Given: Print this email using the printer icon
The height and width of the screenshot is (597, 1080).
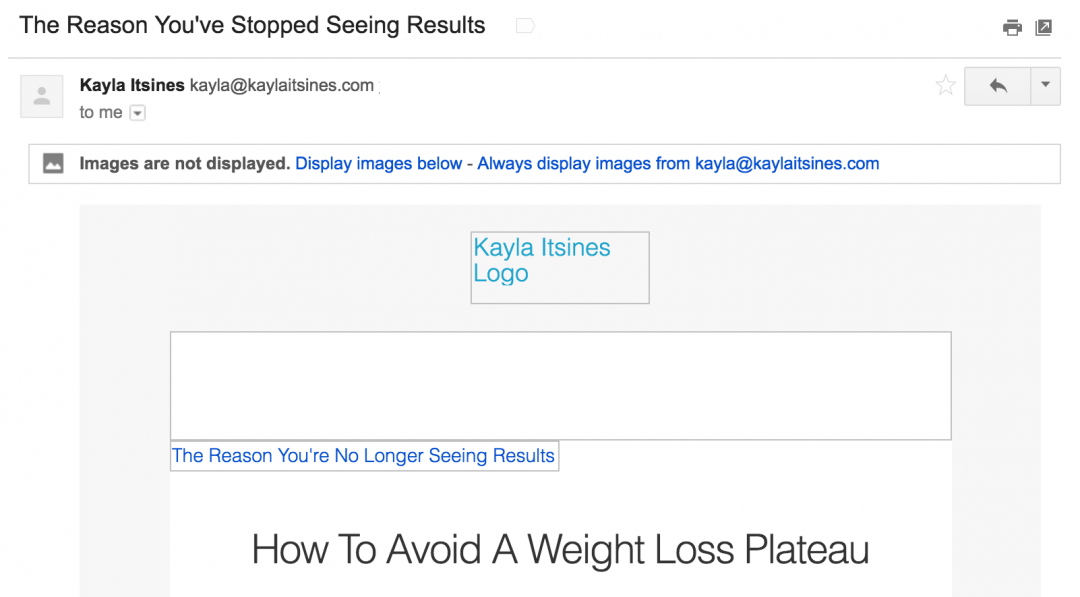Looking at the screenshot, I should [x=1012, y=28].
